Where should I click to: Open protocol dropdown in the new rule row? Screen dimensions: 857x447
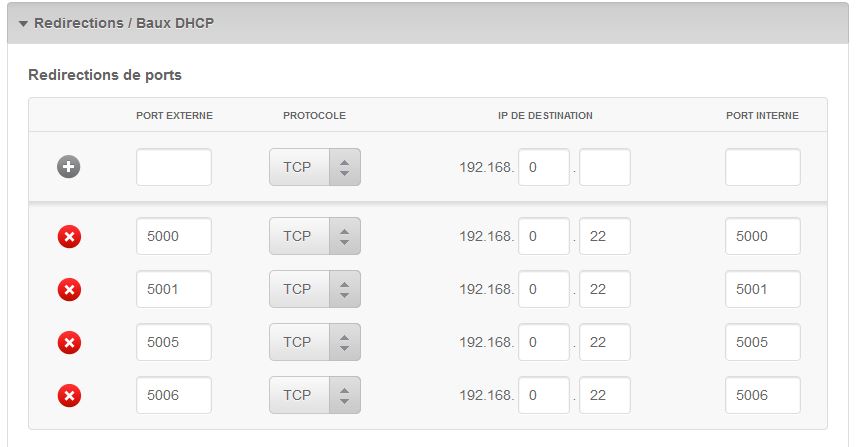click(x=314, y=167)
